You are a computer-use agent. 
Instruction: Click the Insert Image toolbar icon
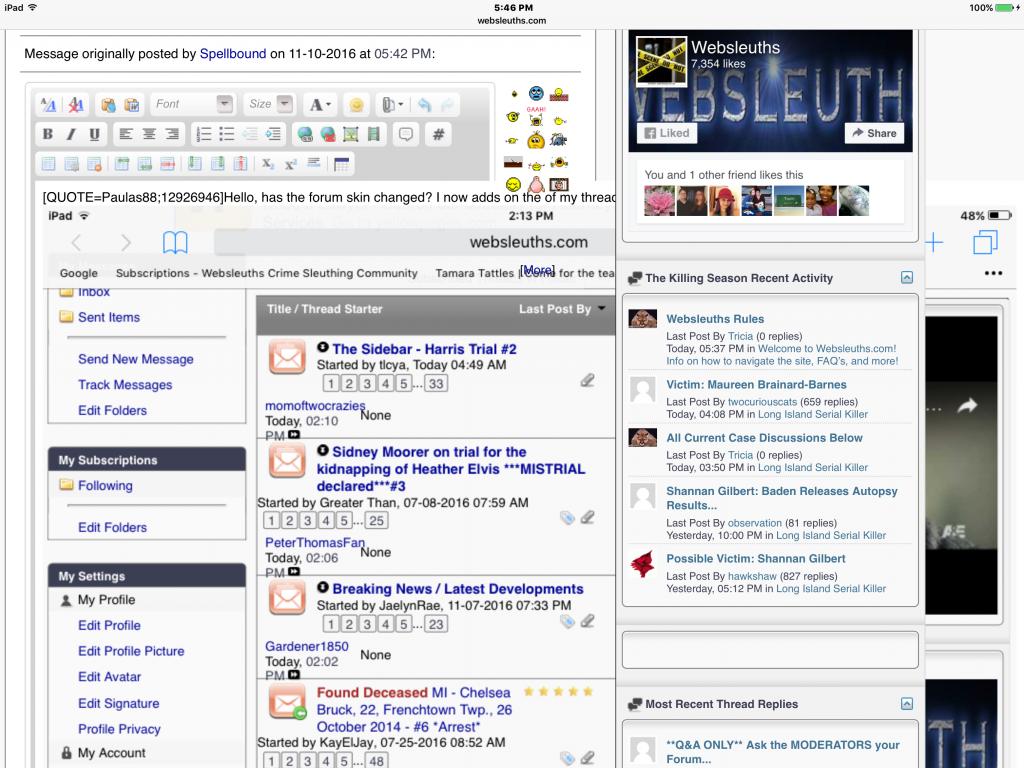[x=351, y=134]
